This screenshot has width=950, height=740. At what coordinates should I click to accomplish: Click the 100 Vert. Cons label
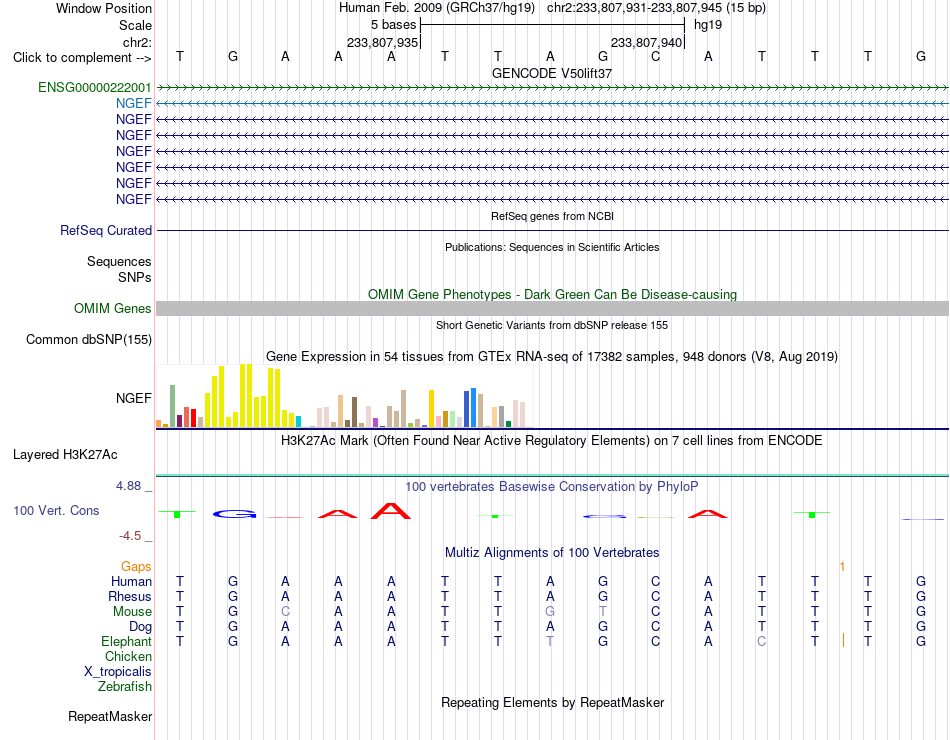56,510
